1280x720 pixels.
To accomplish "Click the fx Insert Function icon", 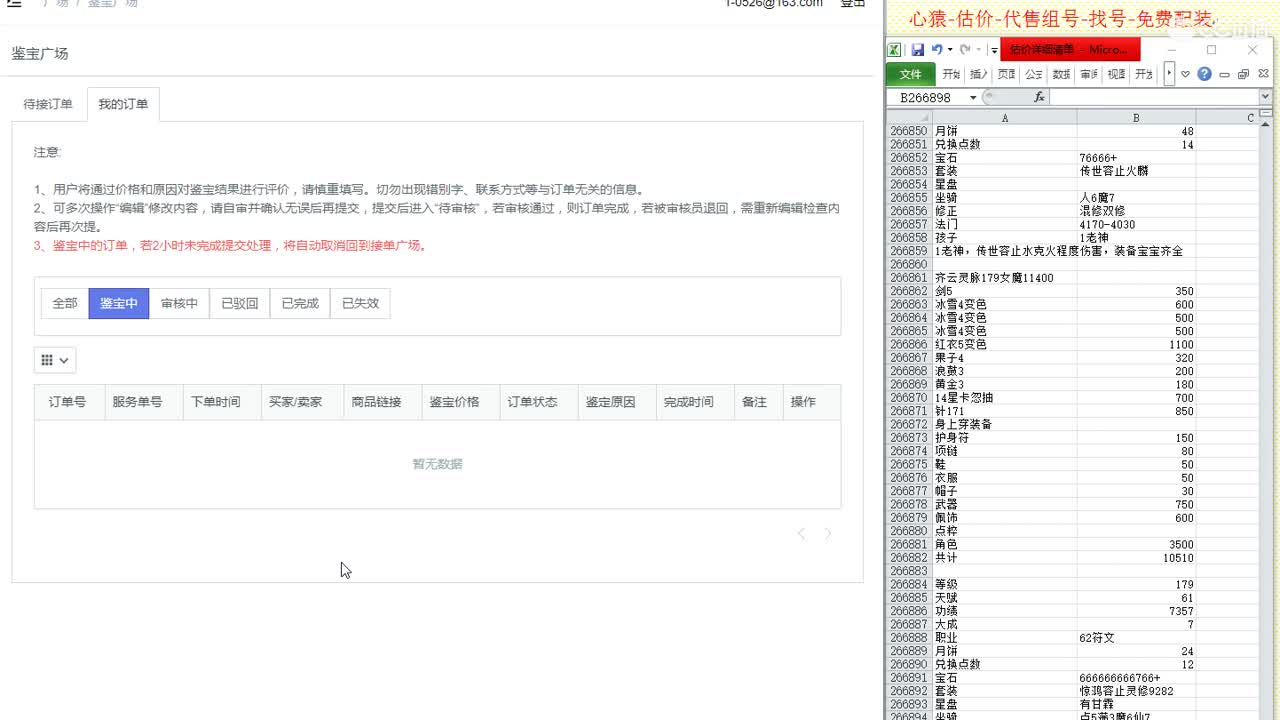I will (x=1039, y=97).
